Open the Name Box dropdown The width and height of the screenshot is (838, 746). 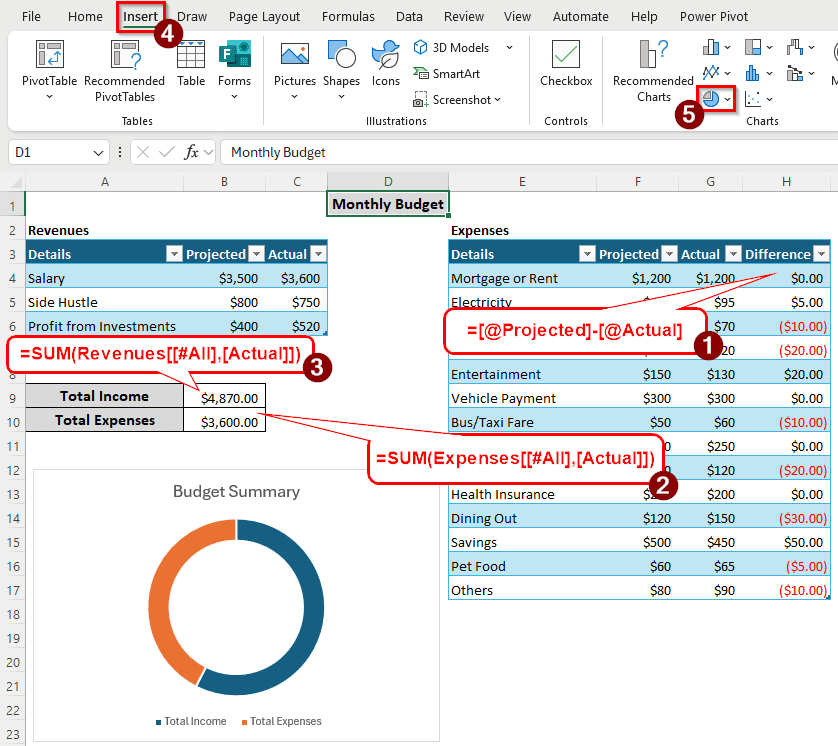click(x=98, y=152)
